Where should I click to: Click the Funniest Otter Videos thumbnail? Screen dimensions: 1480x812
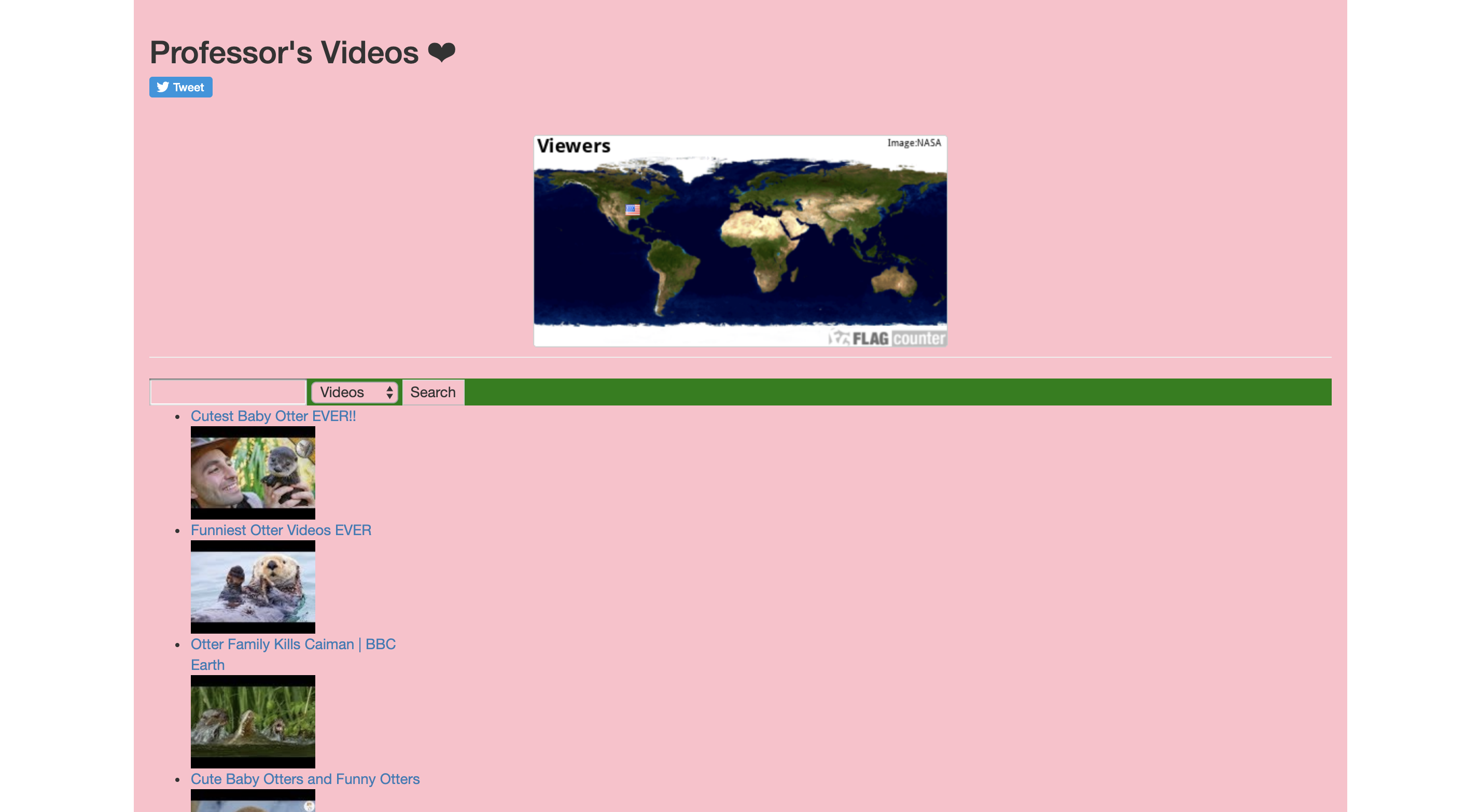point(253,587)
